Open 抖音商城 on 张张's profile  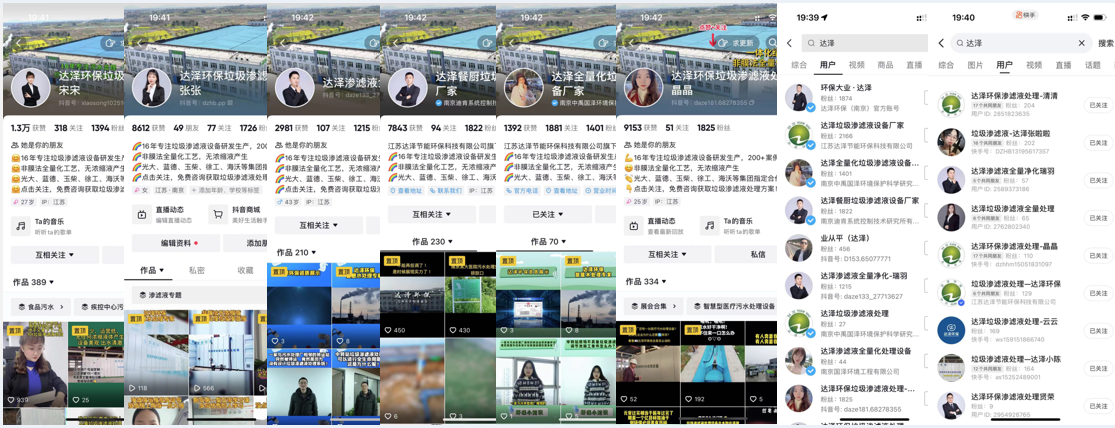point(238,214)
